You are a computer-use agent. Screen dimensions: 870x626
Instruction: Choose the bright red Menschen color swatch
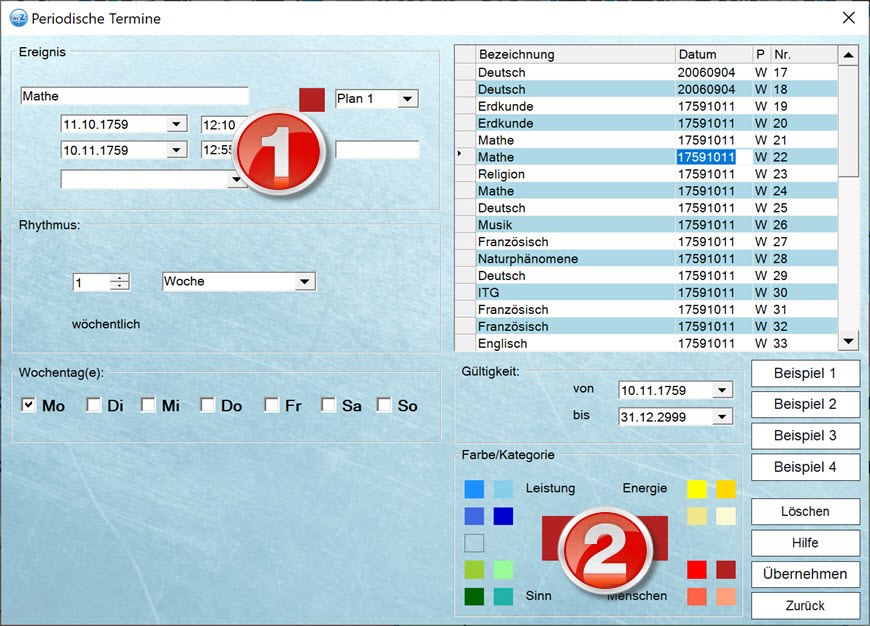(x=697, y=570)
